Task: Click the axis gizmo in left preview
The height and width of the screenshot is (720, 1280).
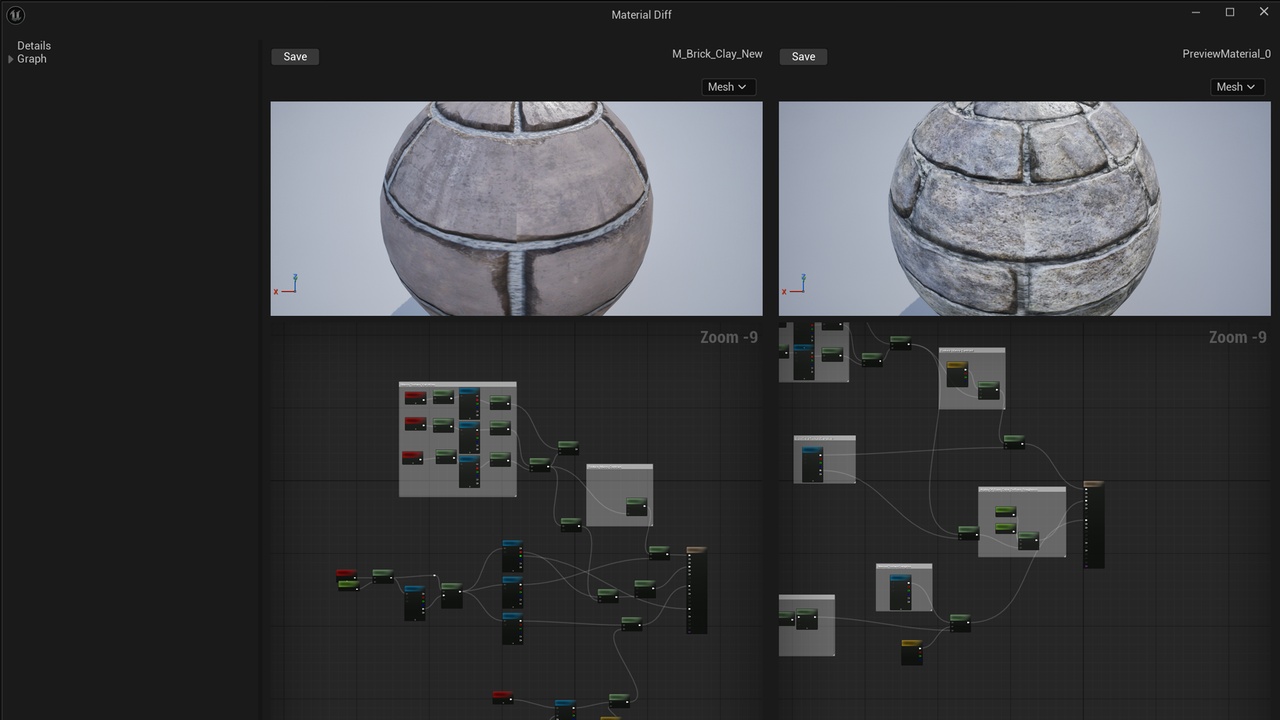Action: (286, 285)
